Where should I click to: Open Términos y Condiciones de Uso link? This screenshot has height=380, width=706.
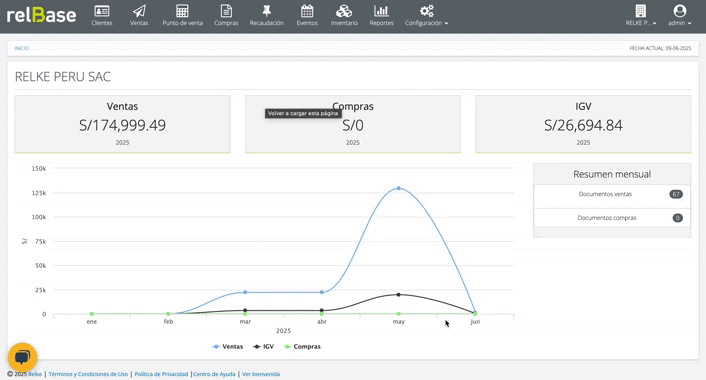point(88,374)
